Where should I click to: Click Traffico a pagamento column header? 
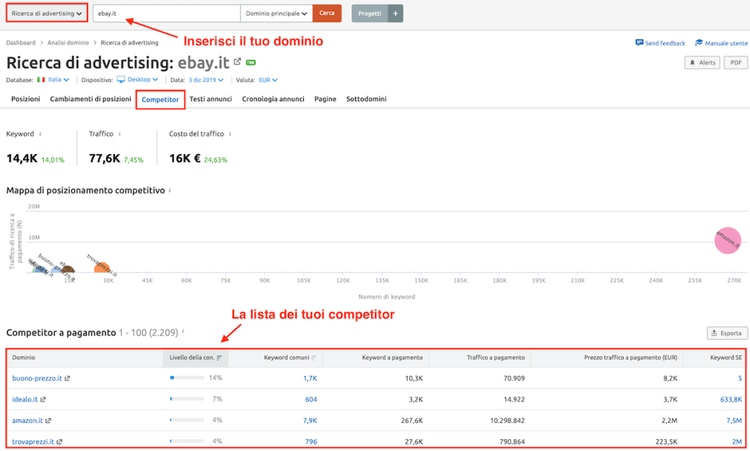click(496, 358)
